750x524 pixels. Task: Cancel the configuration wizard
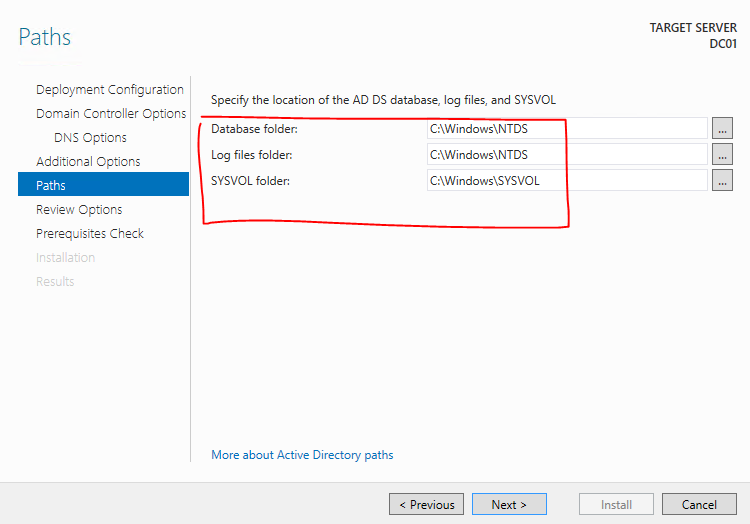tap(699, 504)
